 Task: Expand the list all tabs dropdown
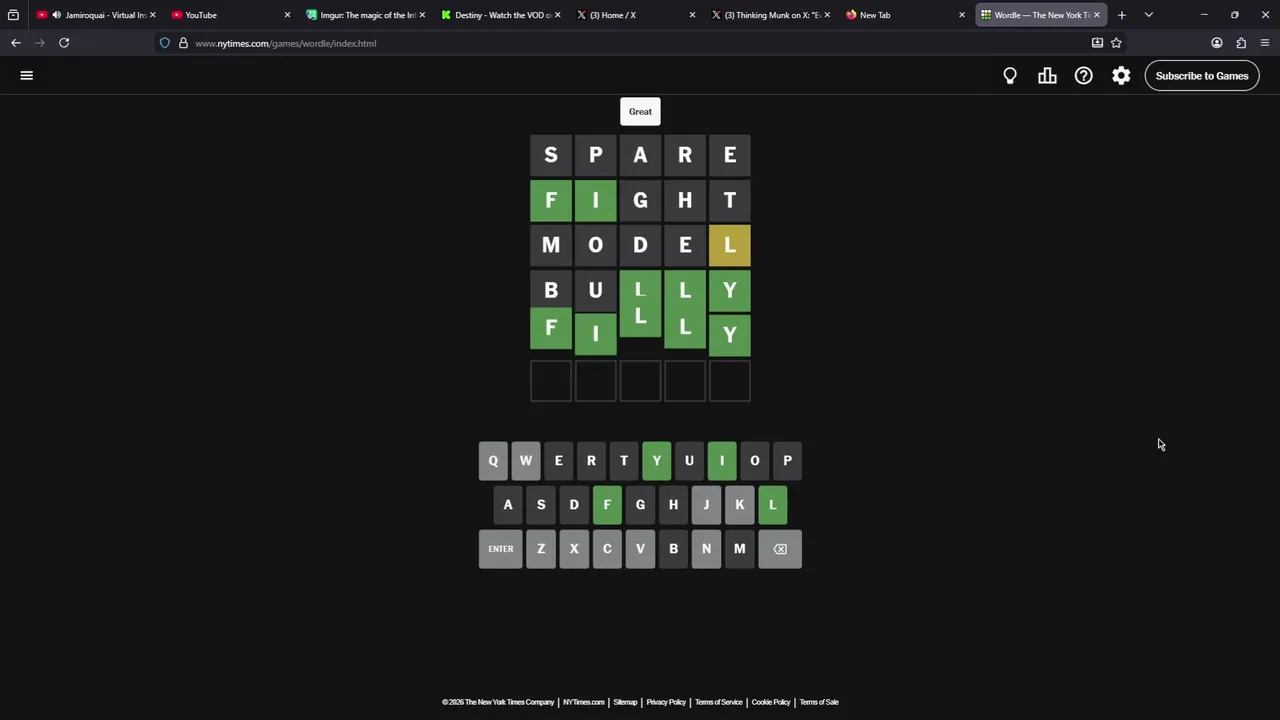point(1149,15)
